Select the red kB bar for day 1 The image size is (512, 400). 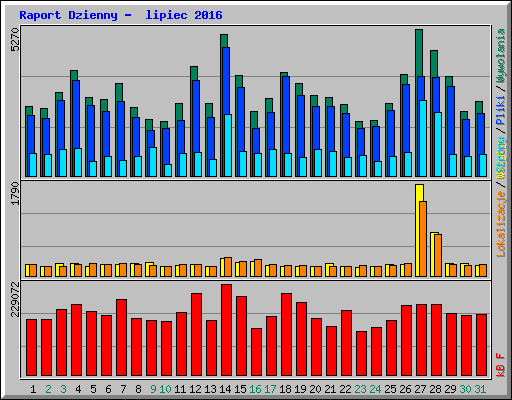pyautogui.click(x=31, y=348)
